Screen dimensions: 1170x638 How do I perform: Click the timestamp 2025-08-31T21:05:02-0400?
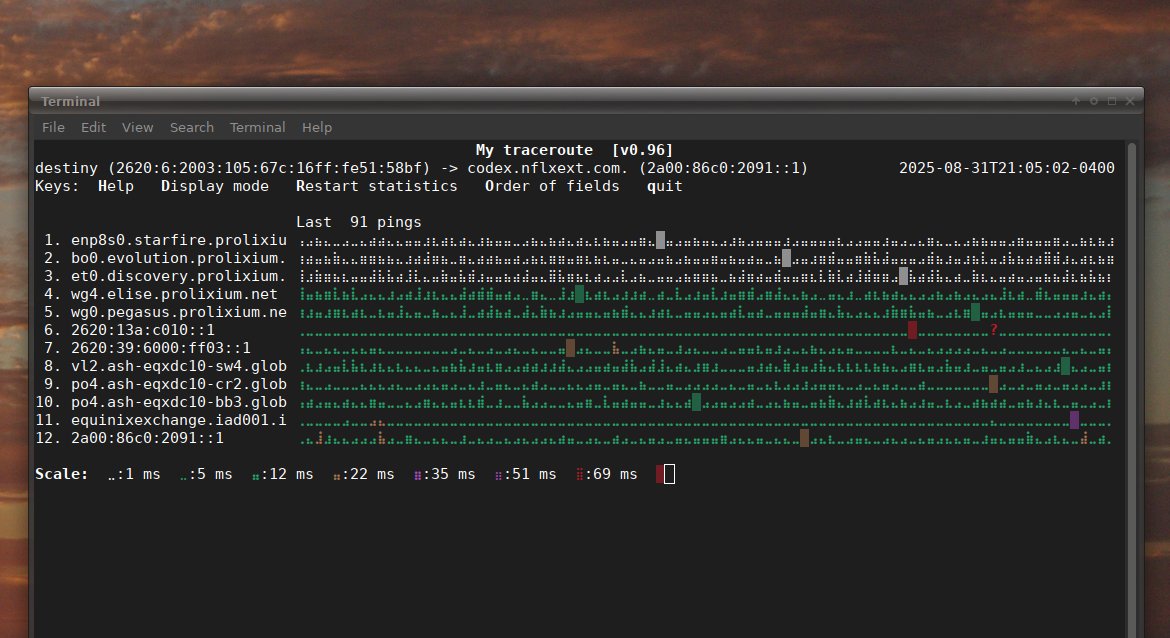click(1007, 168)
